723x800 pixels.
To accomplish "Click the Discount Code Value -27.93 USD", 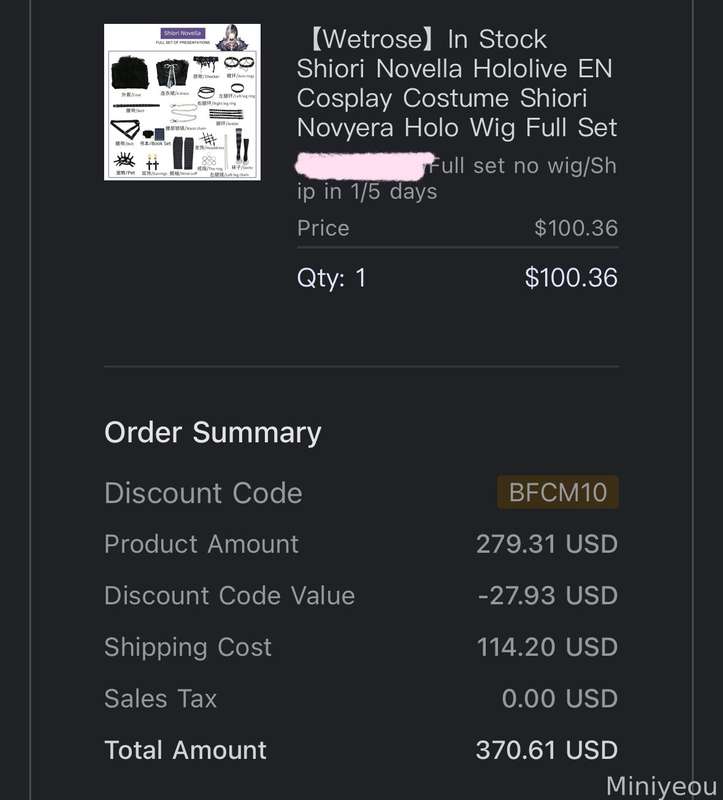I will pyautogui.click(x=547, y=595).
